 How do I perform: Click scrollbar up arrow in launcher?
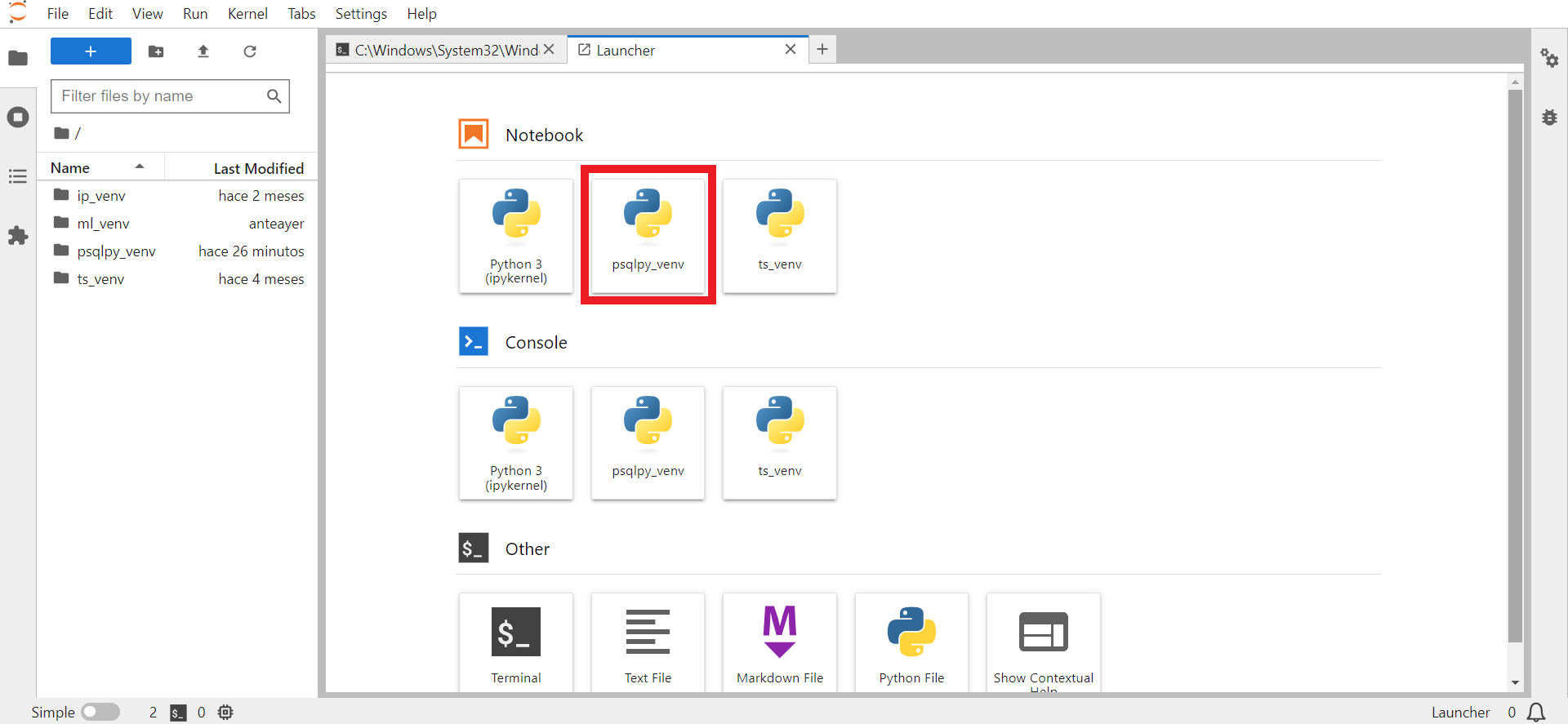tap(1515, 82)
